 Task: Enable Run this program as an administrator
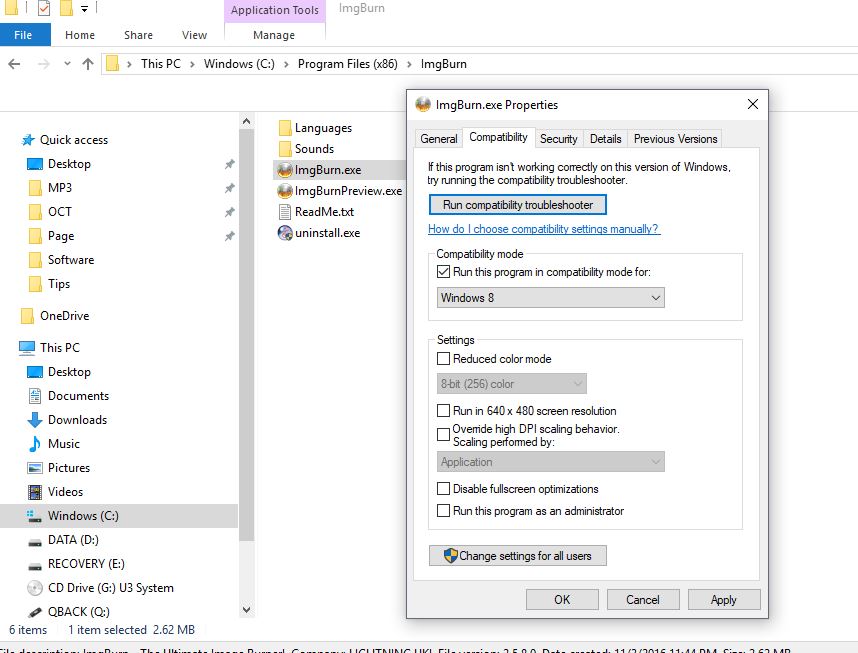pos(443,511)
